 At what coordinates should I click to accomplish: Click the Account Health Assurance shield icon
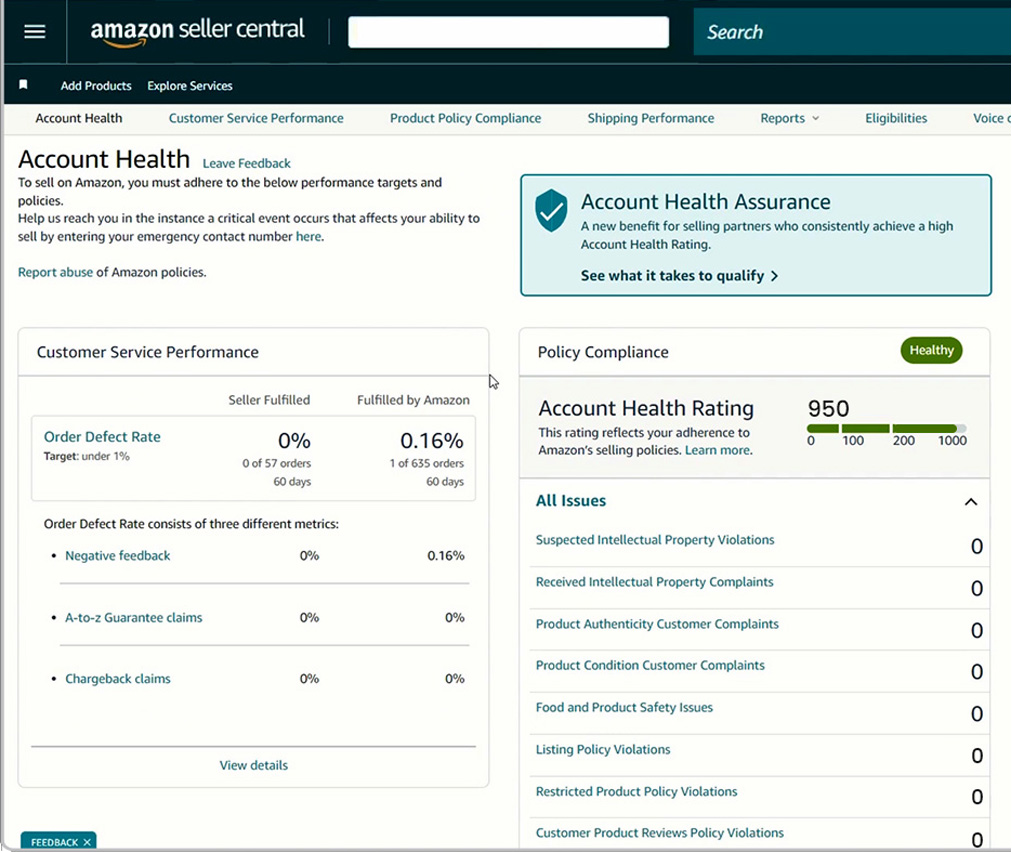point(551,212)
